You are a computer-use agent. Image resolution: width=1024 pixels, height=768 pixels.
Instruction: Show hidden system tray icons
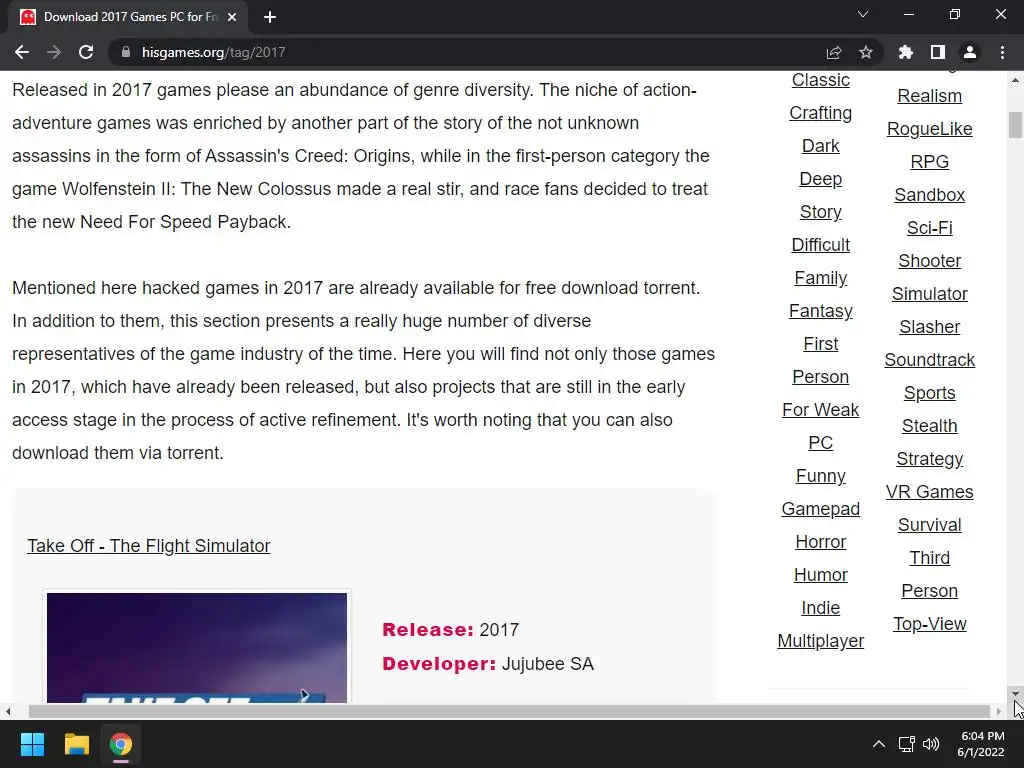879,744
